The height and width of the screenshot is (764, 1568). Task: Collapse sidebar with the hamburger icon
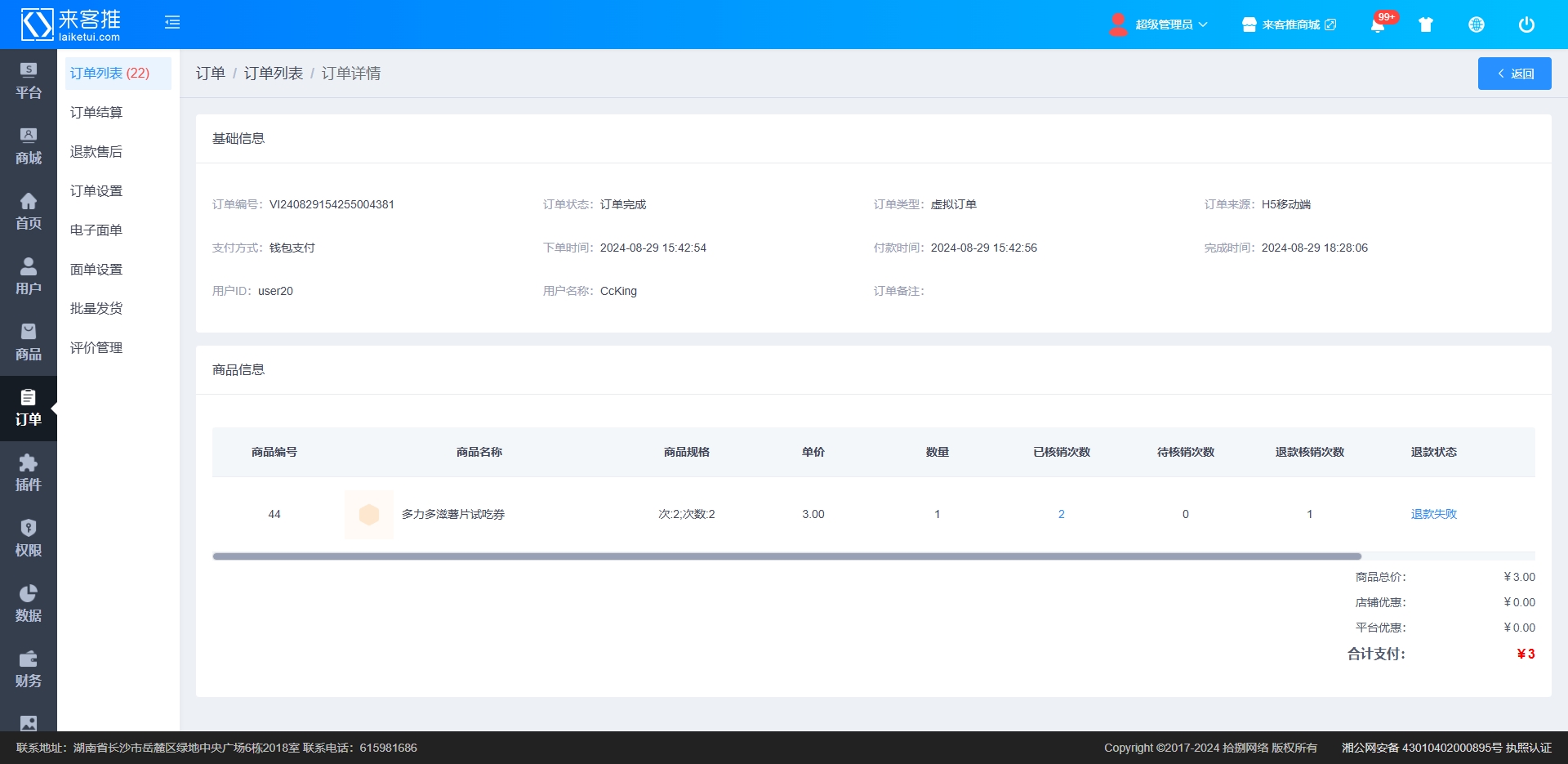tap(172, 22)
